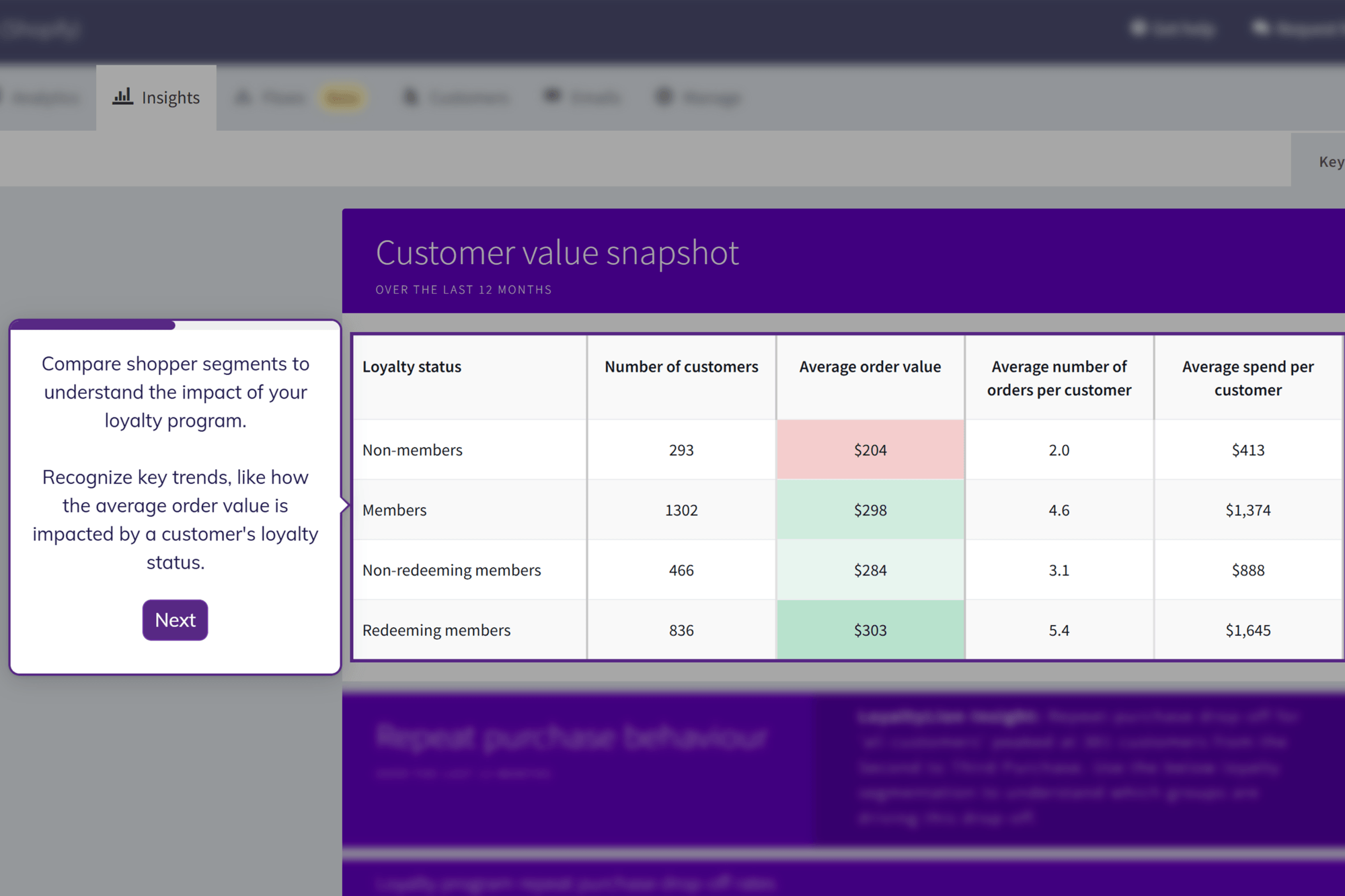Select the Redeeming members row label
This screenshot has width=1345, height=896.
436,630
